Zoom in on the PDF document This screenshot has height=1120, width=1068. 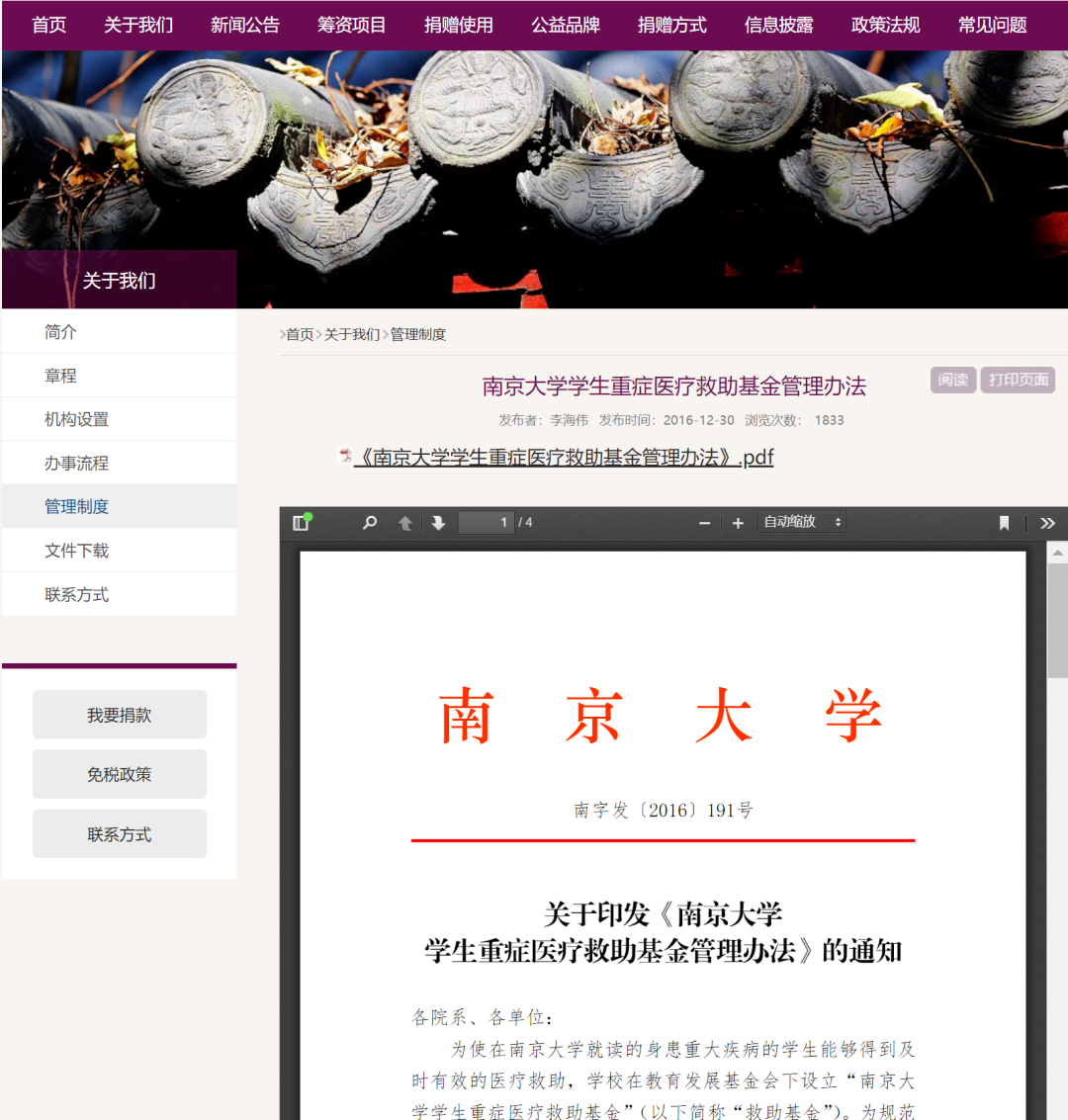738,522
